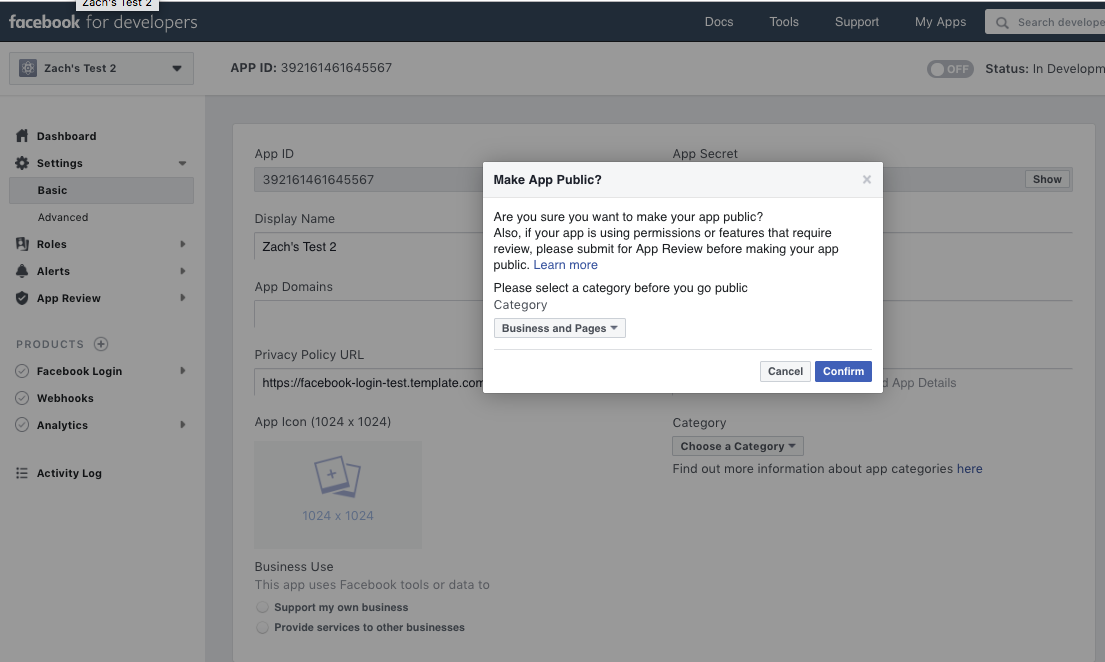Toggle the app status OFF switch

[x=950, y=69]
